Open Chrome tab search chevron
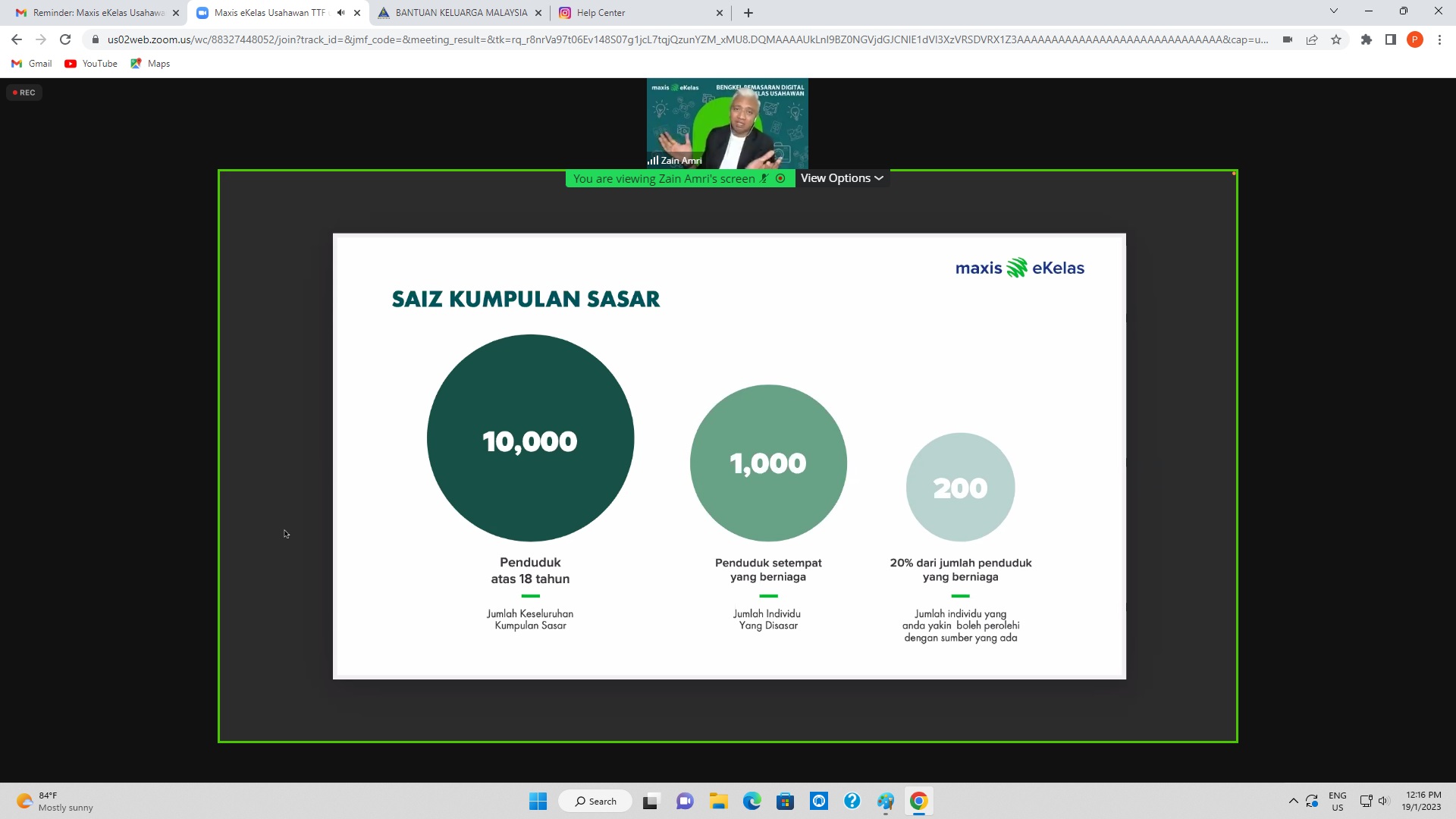The width and height of the screenshot is (1456, 819). [1333, 11]
